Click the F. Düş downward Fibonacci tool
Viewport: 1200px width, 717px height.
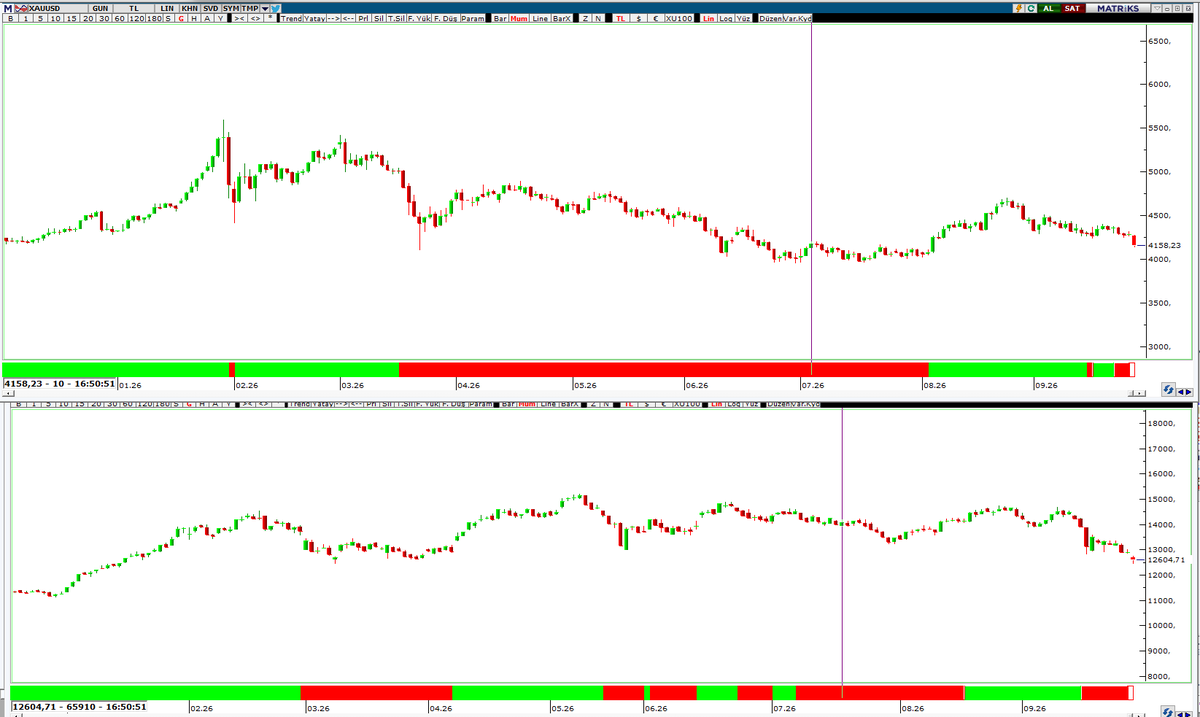point(445,19)
